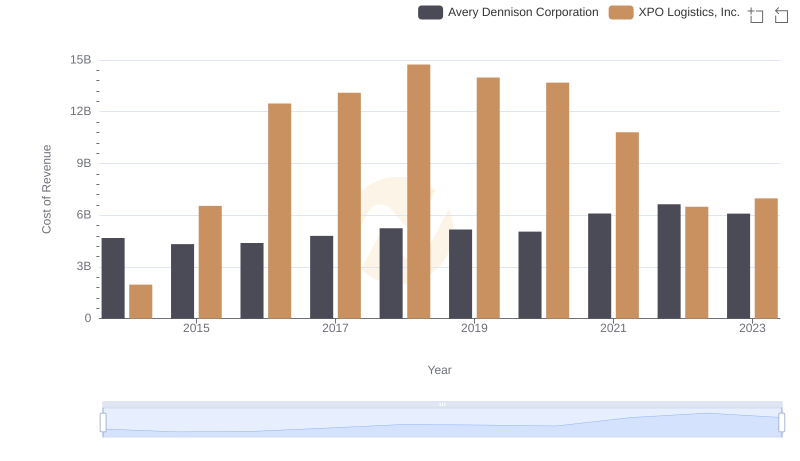
Task: Click the right handle of range slider
Action: click(x=781, y=422)
